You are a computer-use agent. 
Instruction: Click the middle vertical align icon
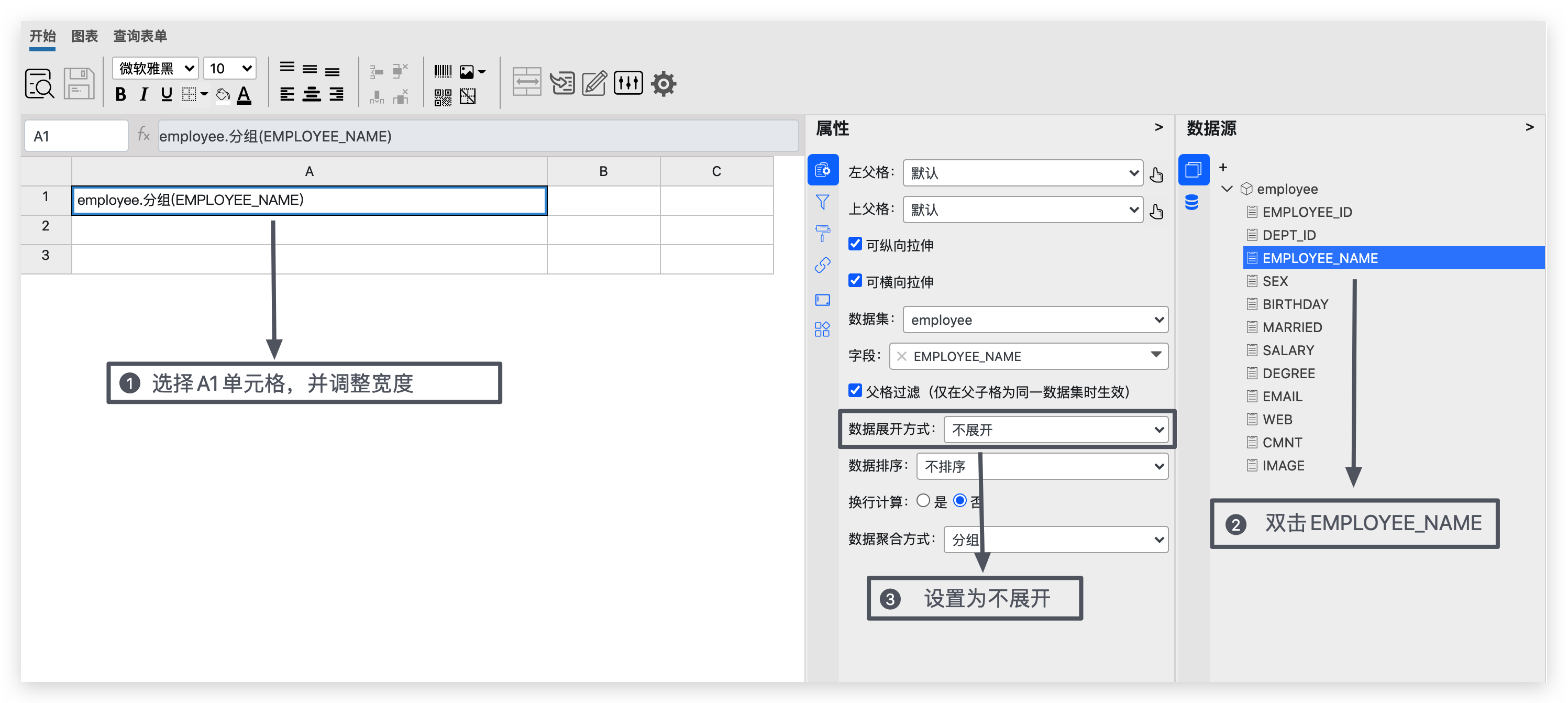click(310, 69)
